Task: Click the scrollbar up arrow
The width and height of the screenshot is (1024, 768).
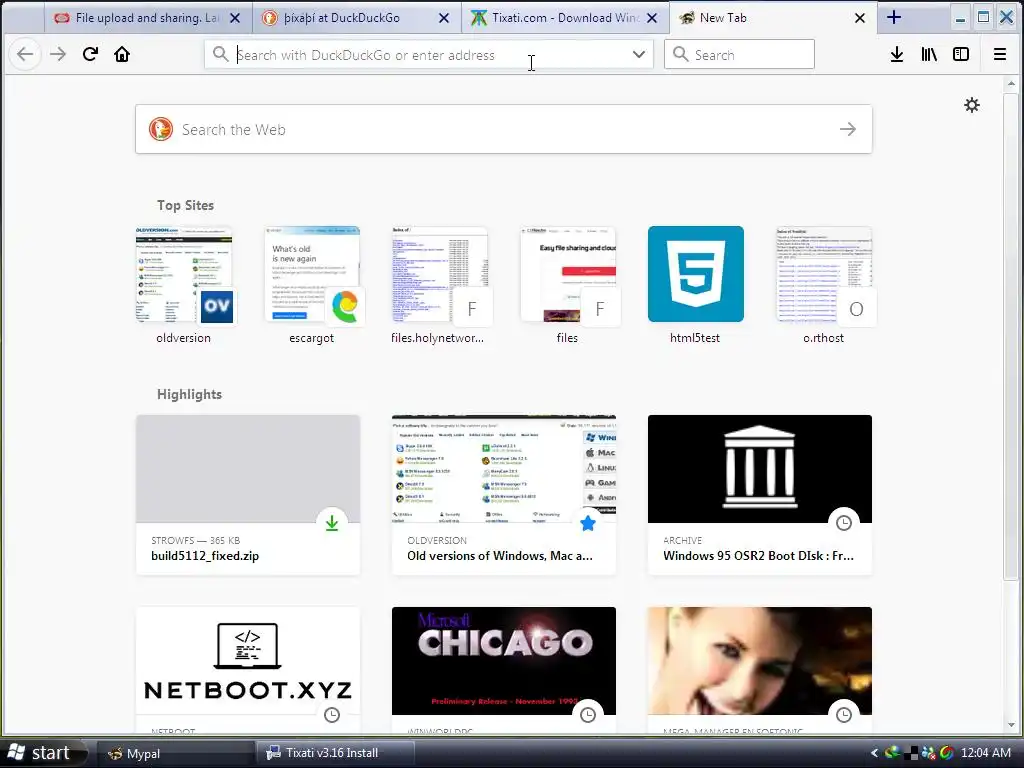Action: 1011,84
